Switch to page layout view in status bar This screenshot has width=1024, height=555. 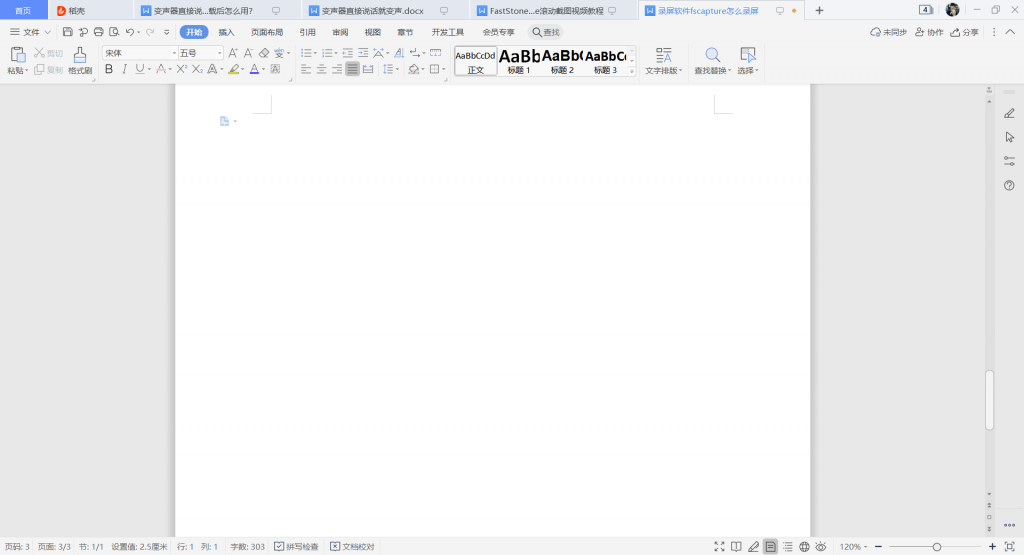(770, 547)
